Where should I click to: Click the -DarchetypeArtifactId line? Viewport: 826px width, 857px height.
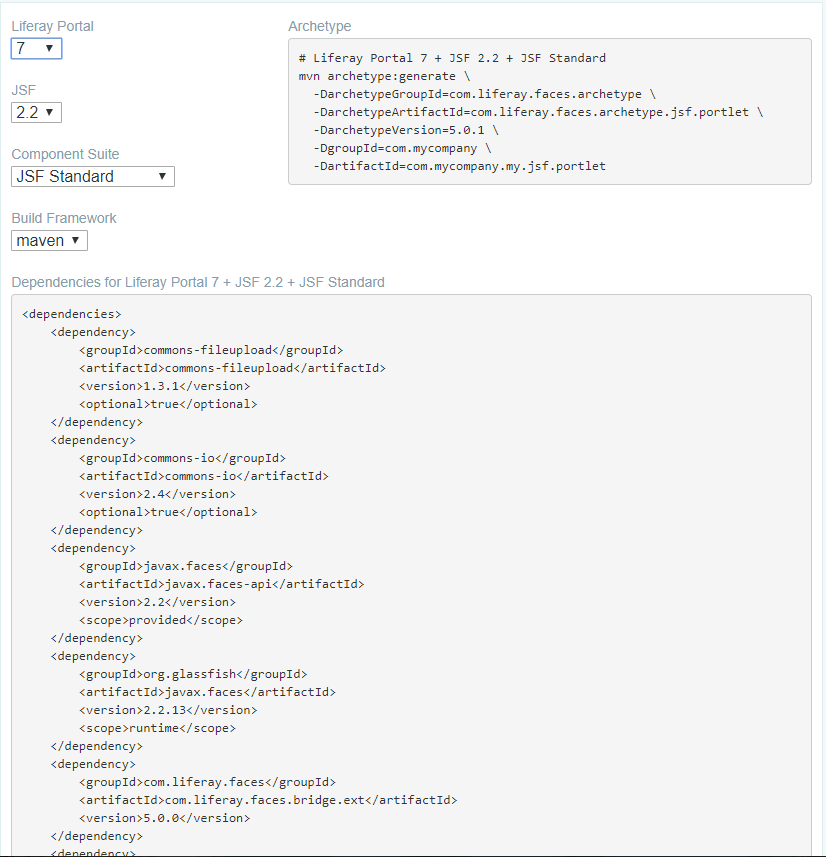click(x=538, y=112)
